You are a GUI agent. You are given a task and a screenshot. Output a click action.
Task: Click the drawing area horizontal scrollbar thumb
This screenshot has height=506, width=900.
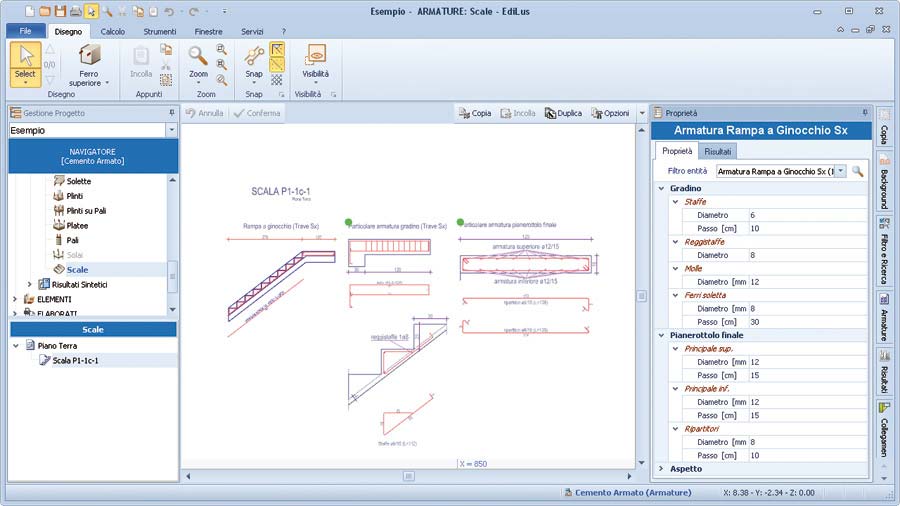(409, 476)
